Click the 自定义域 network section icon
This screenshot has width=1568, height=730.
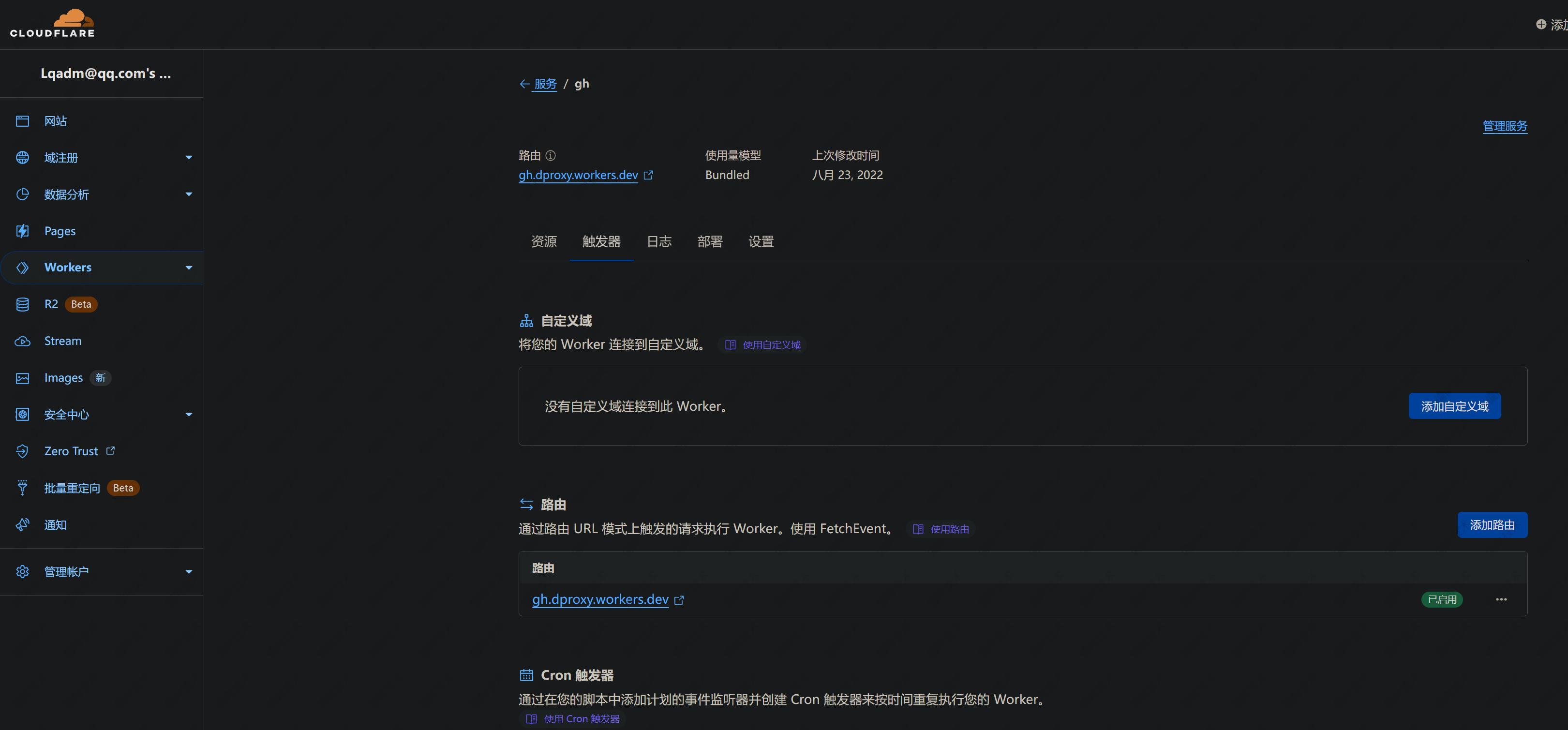point(526,321)
